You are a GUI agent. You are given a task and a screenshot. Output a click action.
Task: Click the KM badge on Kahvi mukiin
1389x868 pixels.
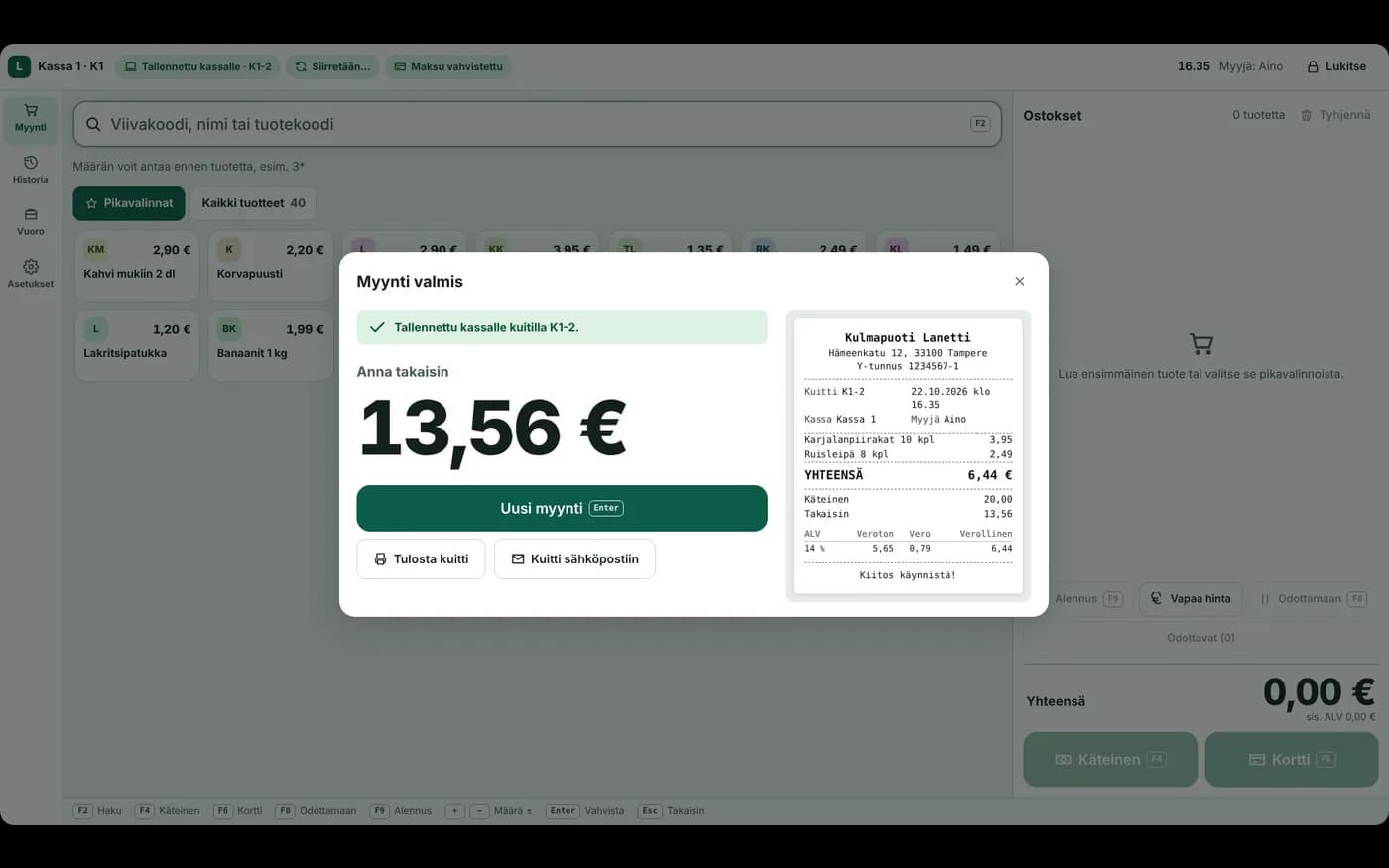tap(95, 250)
